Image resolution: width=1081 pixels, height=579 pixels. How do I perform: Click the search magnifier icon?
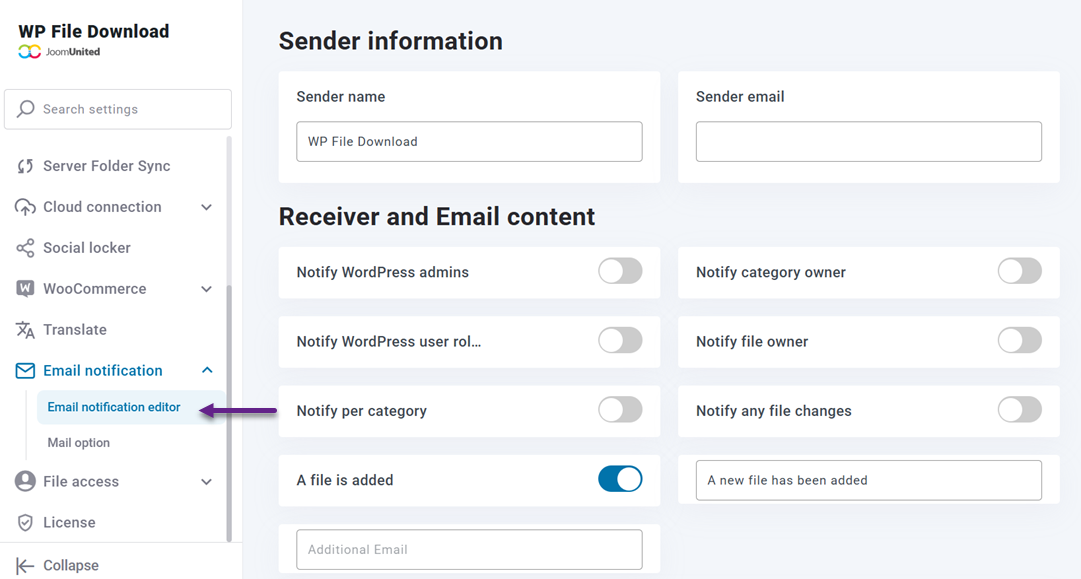tap(26, 109)
